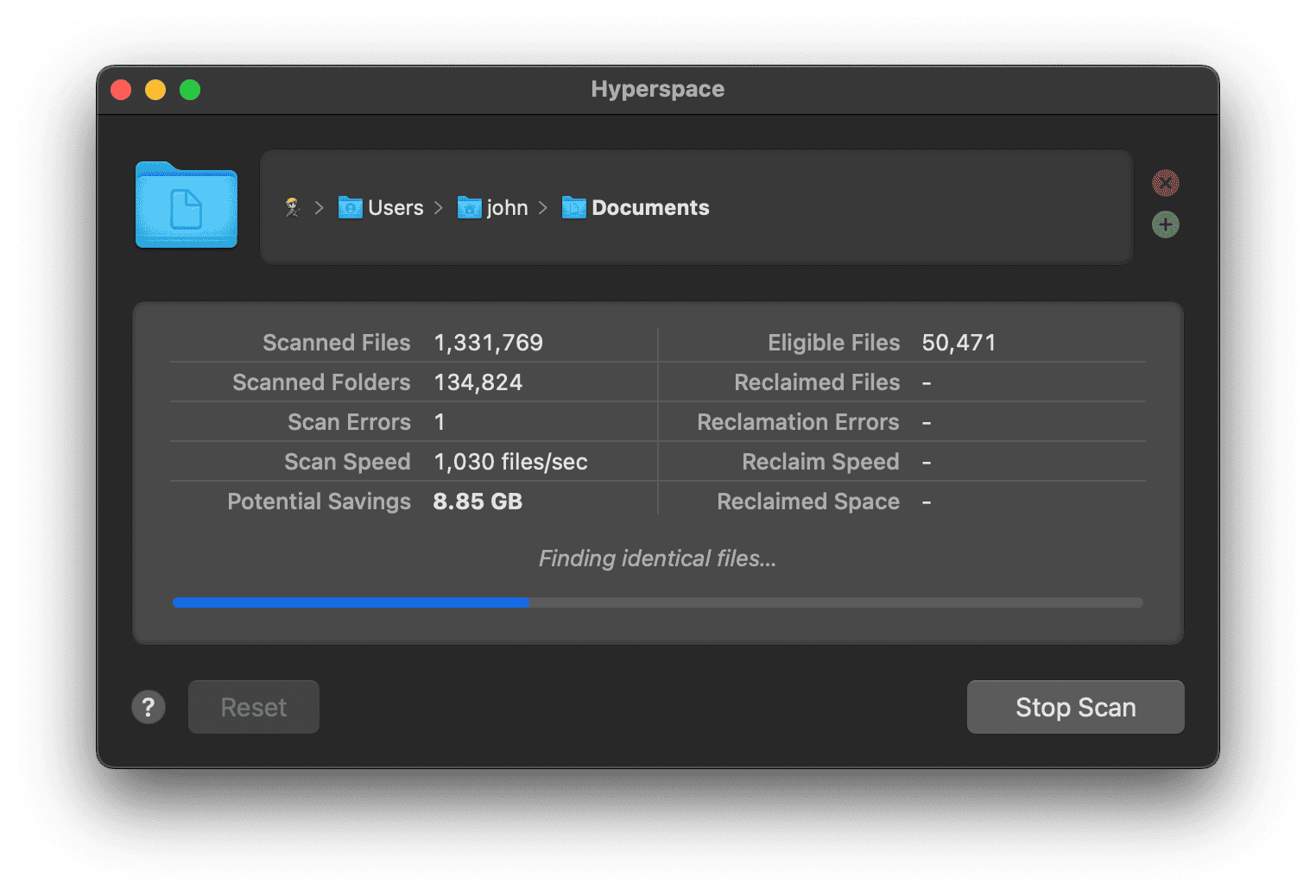Click the 'Reclaimed Space' label
The image size is (1316, 896).
tap(808, 502)
